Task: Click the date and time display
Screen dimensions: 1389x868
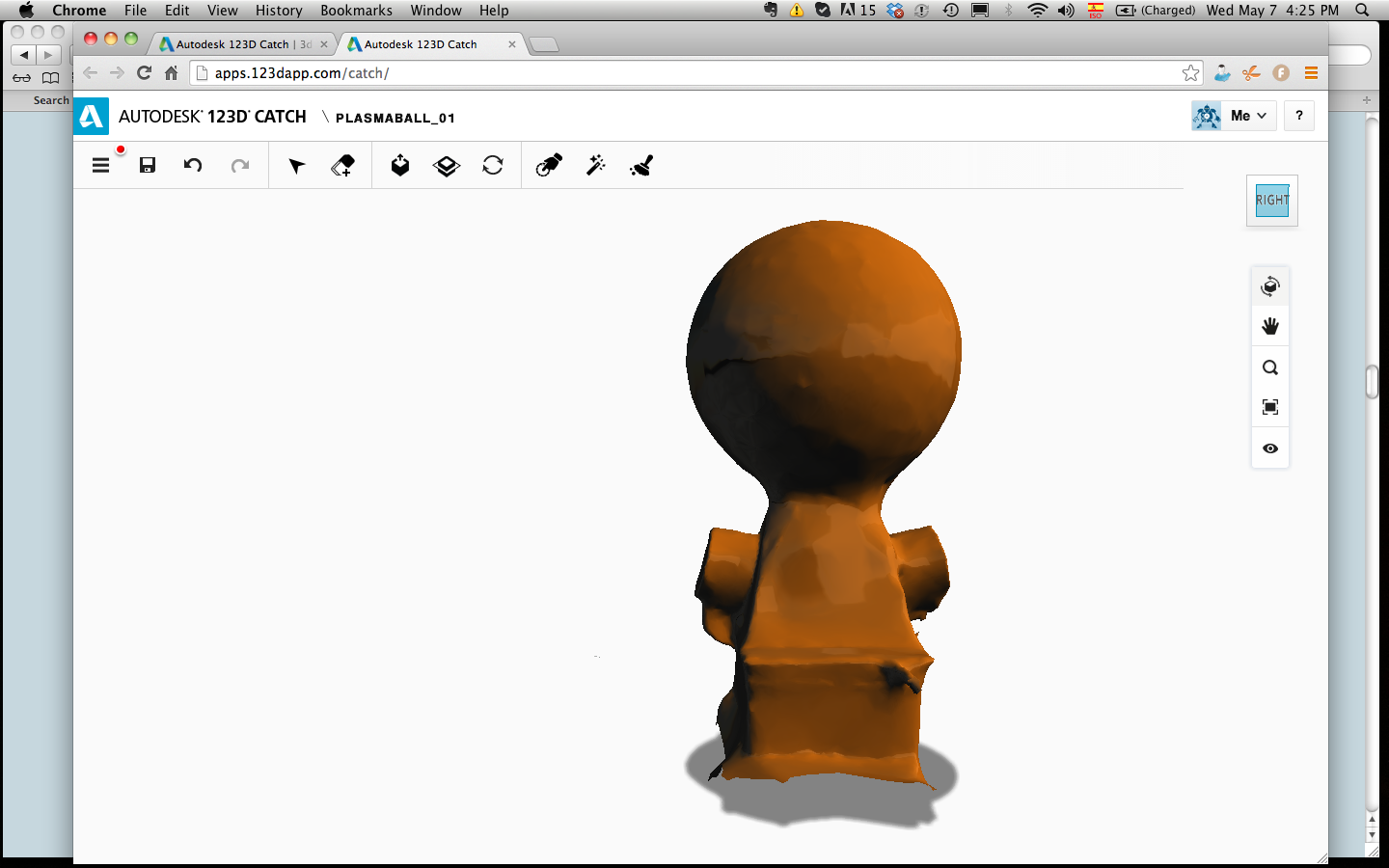Action: click(x=1272, y=11)
